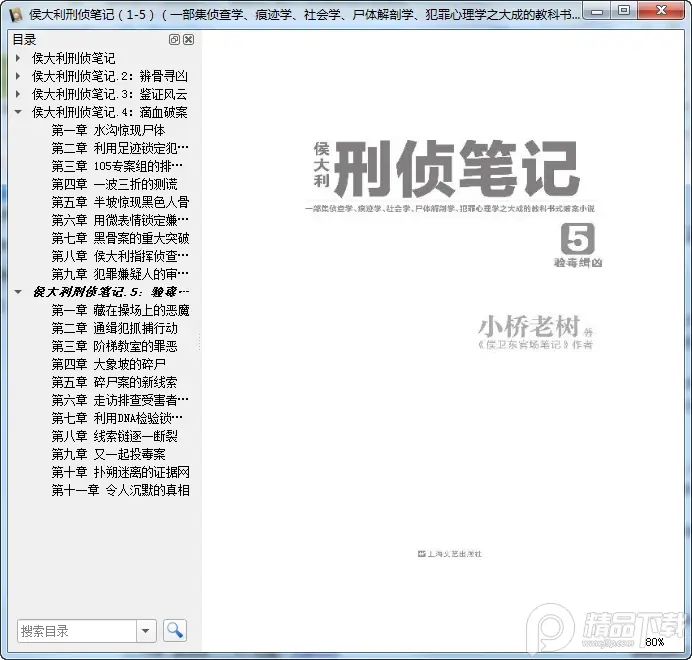This screenshot has height=660, width=692.
Task: Open chapter 第二章 利用足迹锁定犯…
Action: pos(120,148)
